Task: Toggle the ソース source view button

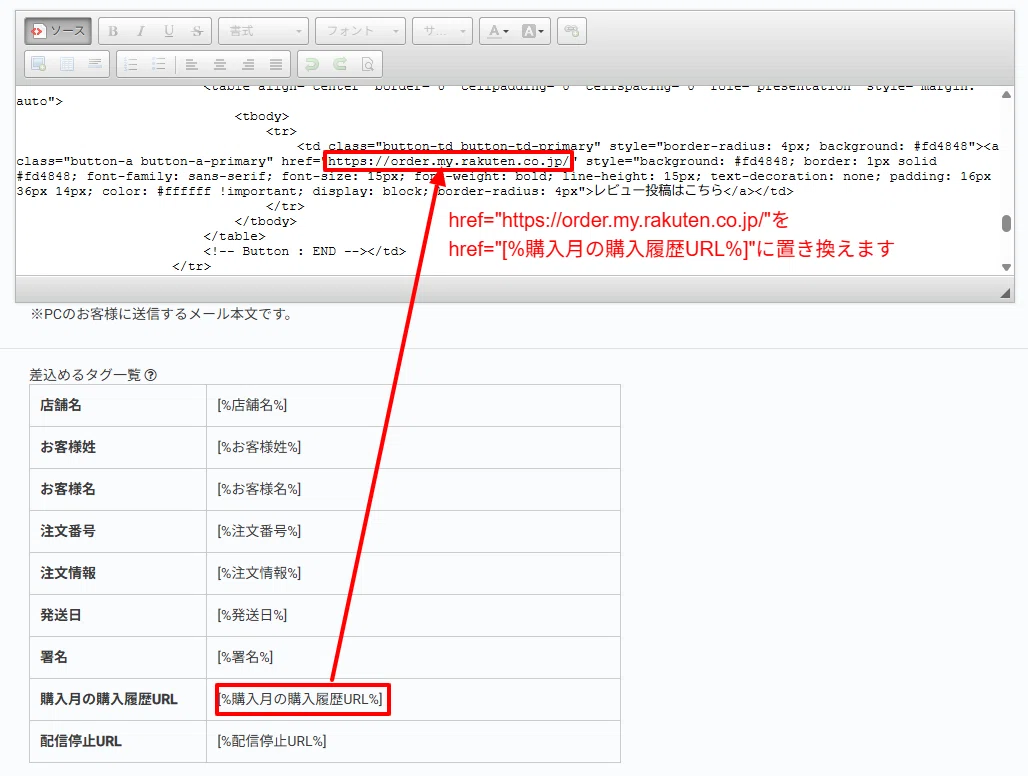Action: [58, 31]
